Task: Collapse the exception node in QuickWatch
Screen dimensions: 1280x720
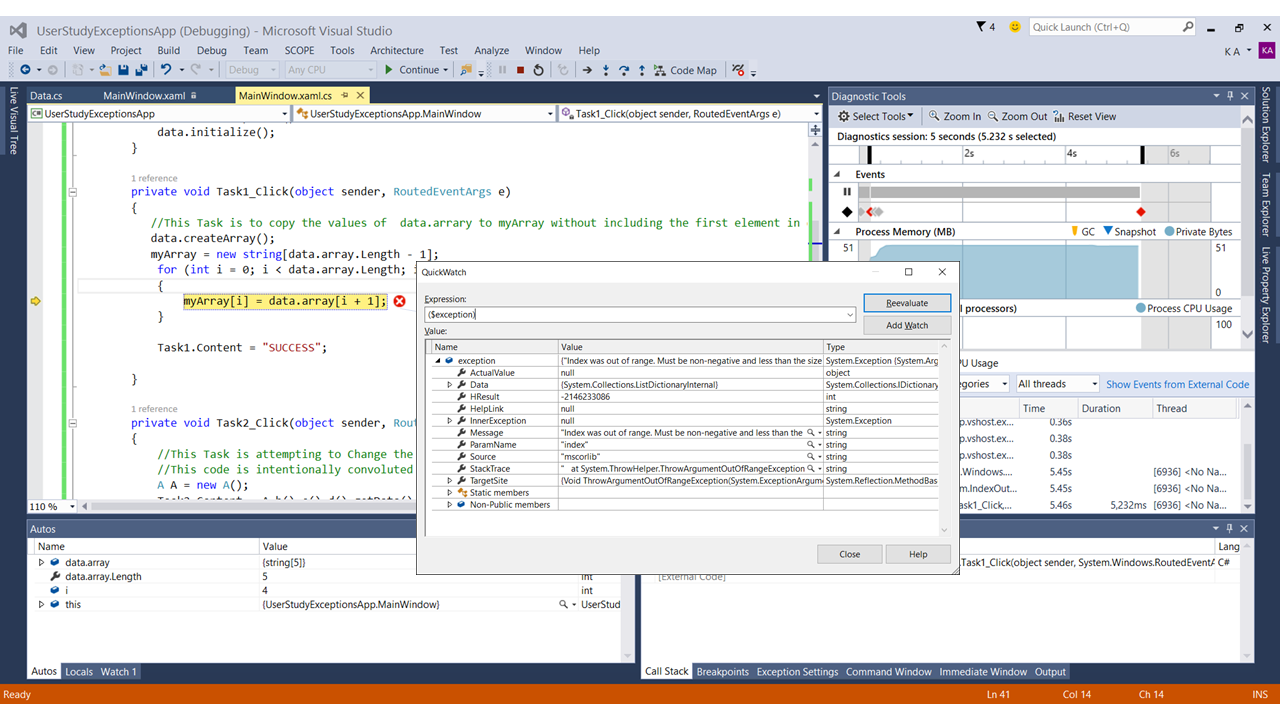Action: [x=437, y=361]
